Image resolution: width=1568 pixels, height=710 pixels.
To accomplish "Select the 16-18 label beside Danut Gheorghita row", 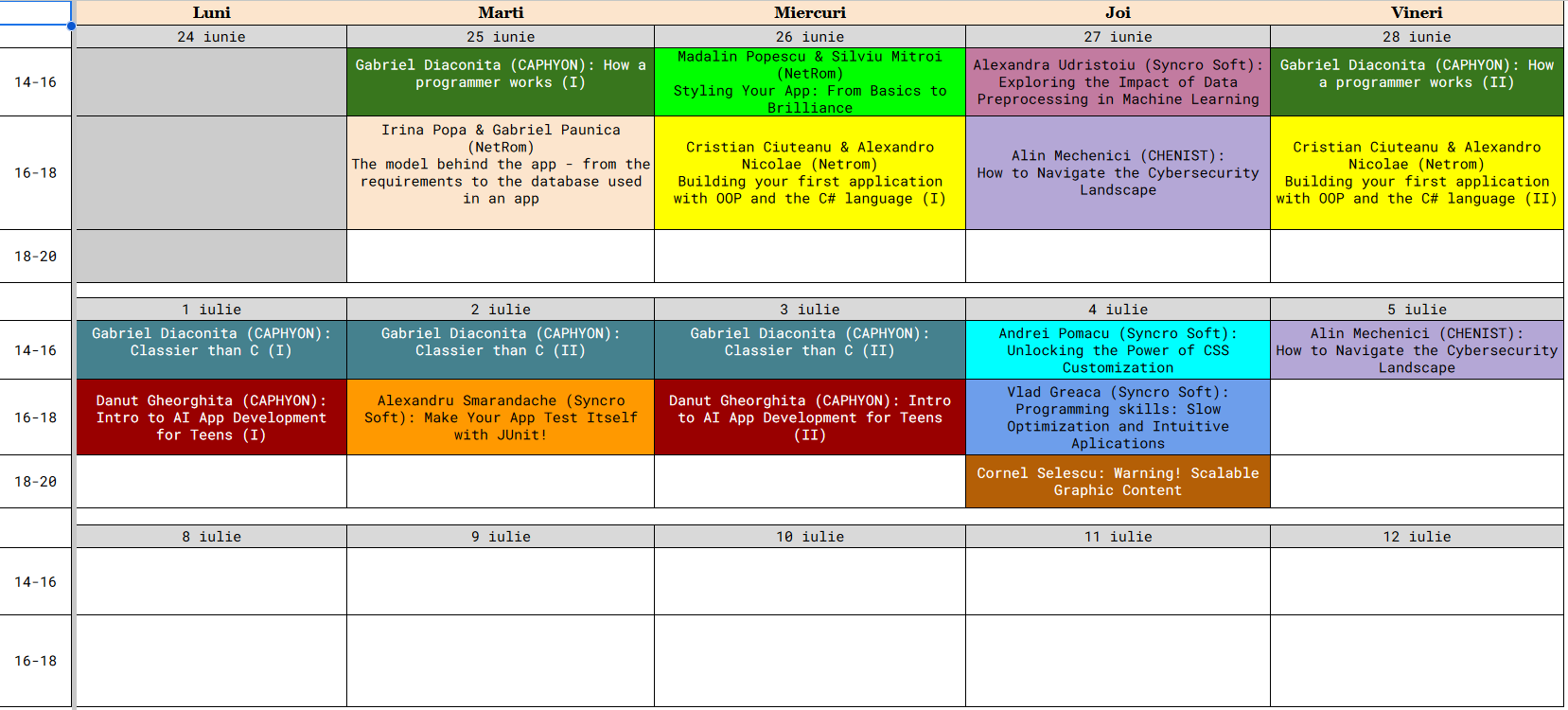I will (35, 417).
